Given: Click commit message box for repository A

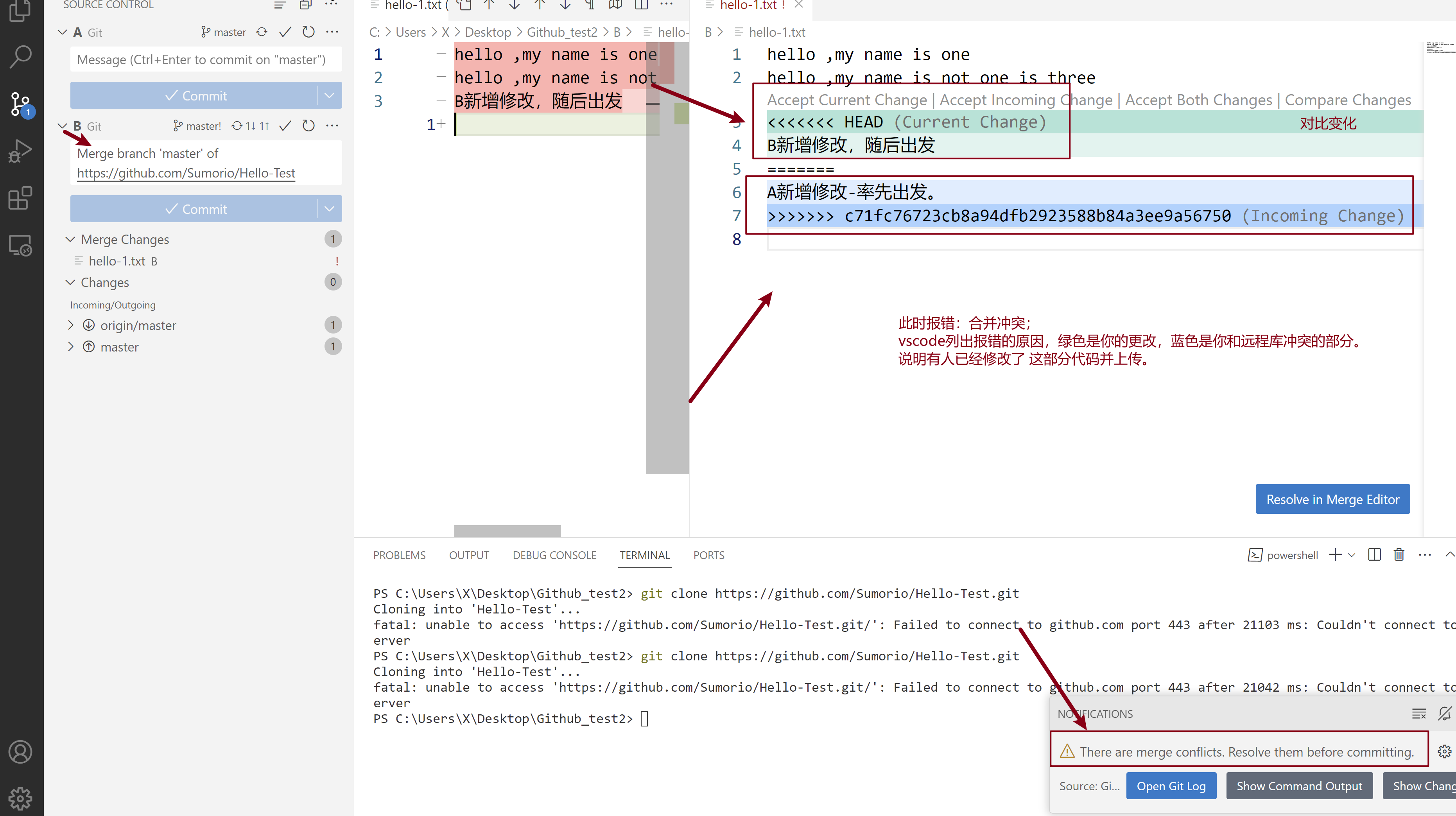Looking at the screenshot, I should [206, 59].
